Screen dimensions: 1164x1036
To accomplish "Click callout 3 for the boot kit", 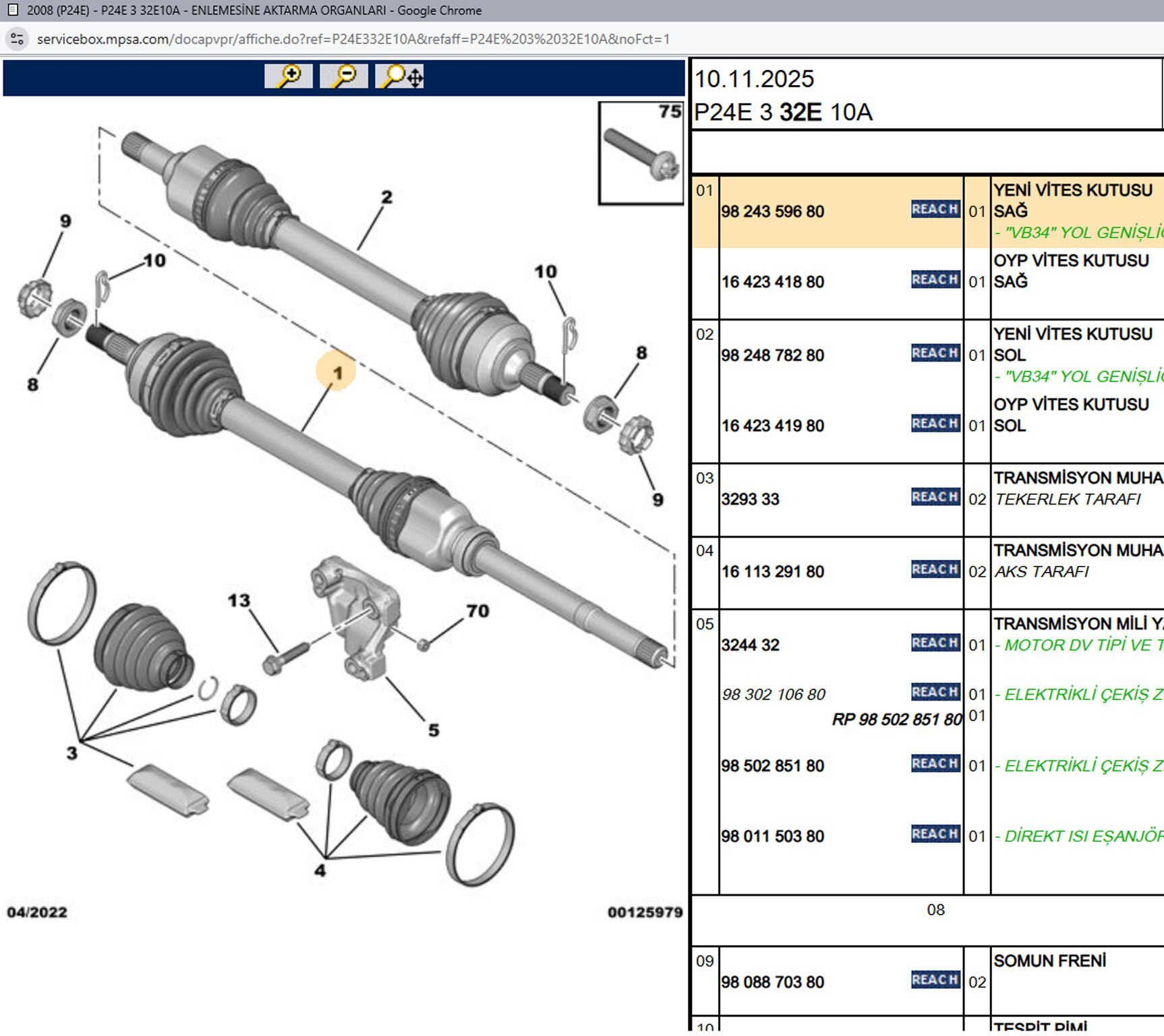I will click(x=72, y=753).
